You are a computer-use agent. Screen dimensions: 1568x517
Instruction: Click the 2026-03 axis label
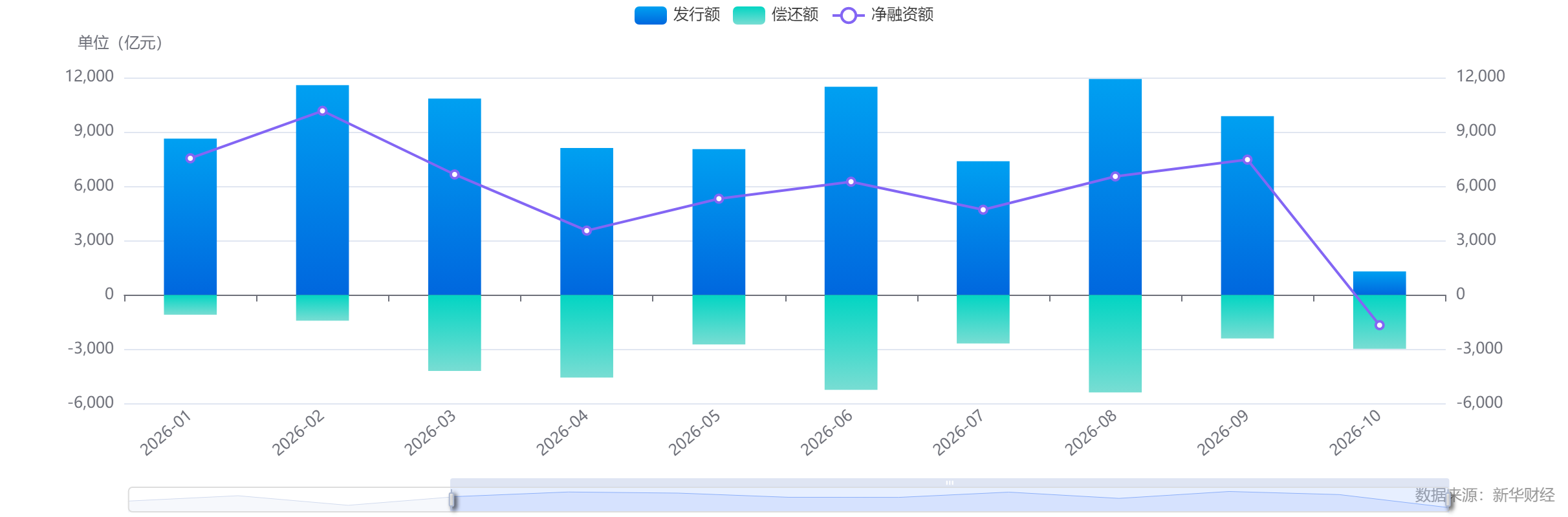[430, 433]
